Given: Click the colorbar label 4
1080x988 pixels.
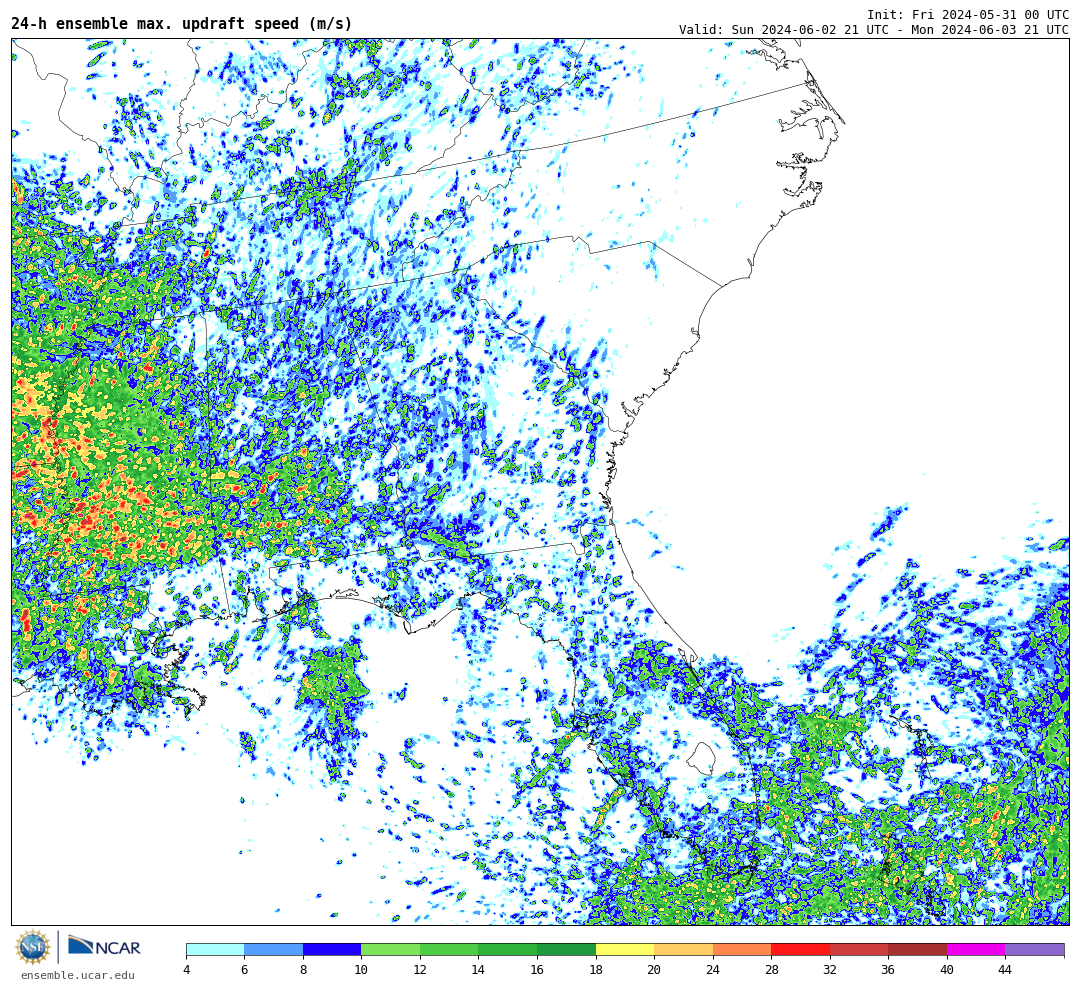Looking at the screenshot, I should (187, 969).
